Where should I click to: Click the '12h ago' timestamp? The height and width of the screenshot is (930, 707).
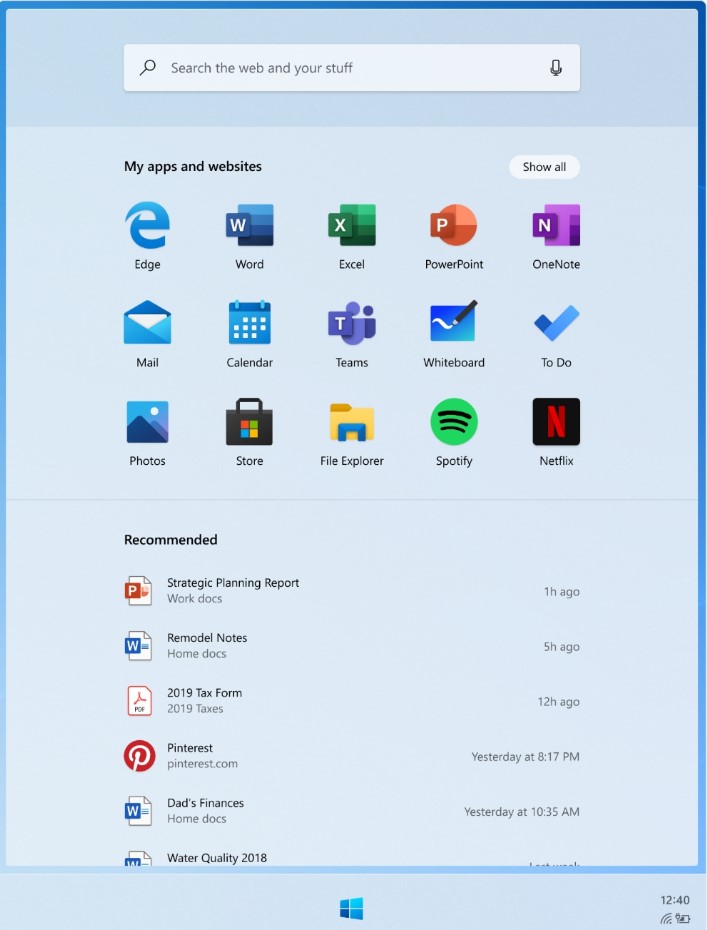(x=558, y=702)
